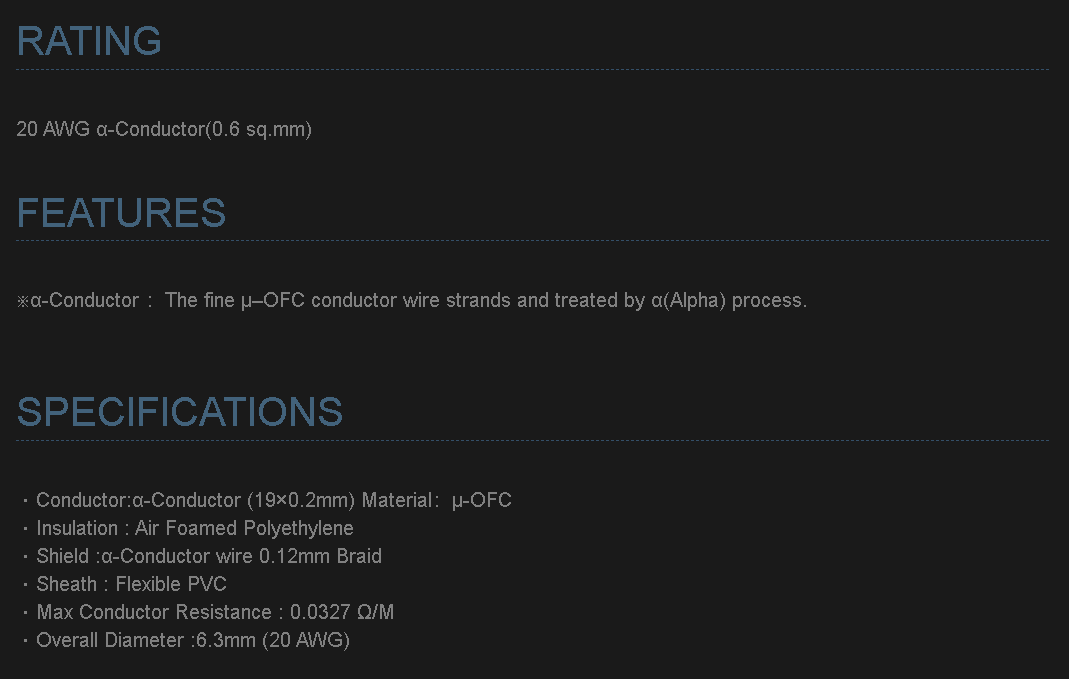1069x679 pixels.
Task: Click the RATING section heading
Action: click(89, 41)
